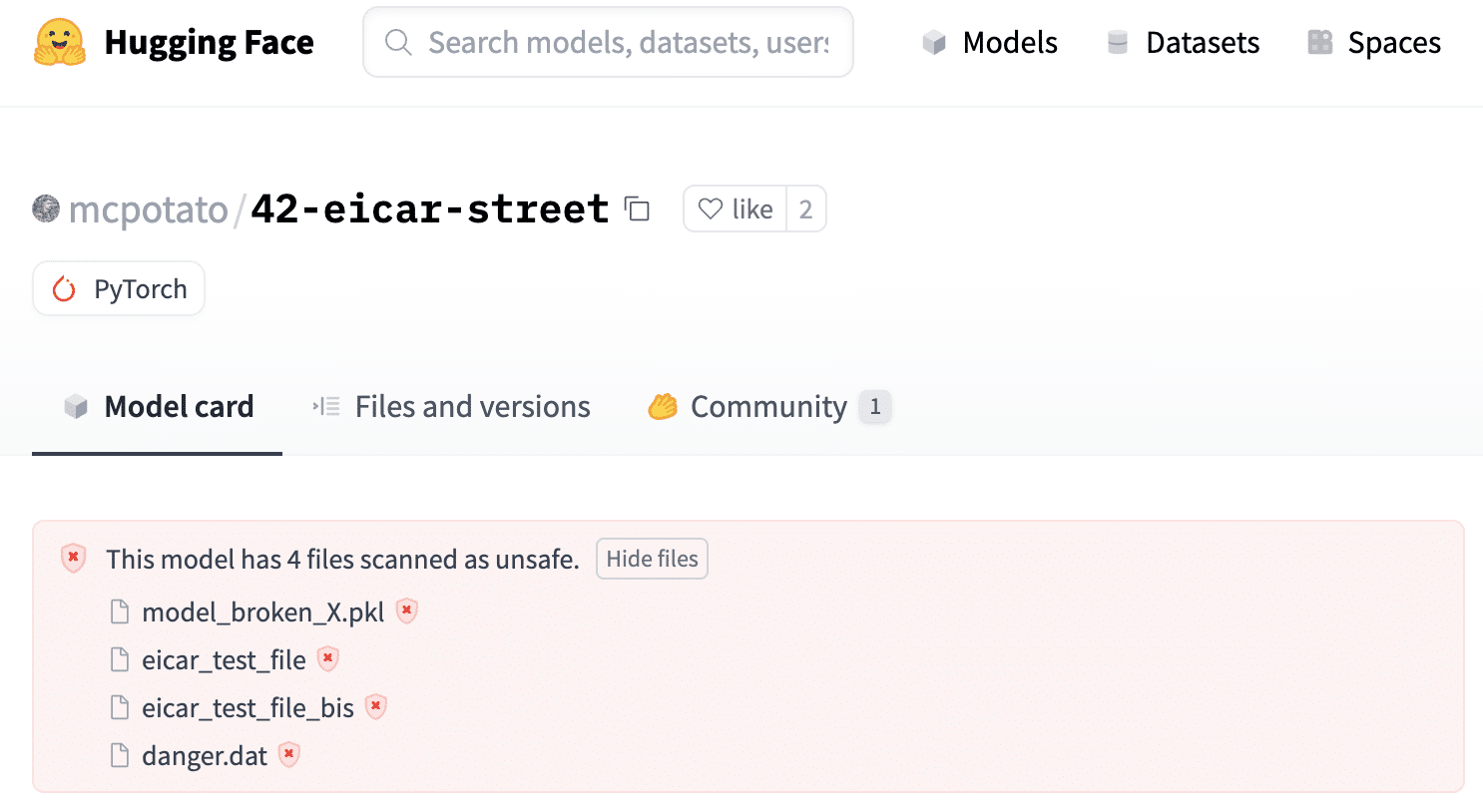Click the search magnifier icon
Screen dimensions: 1483x812
398,42
